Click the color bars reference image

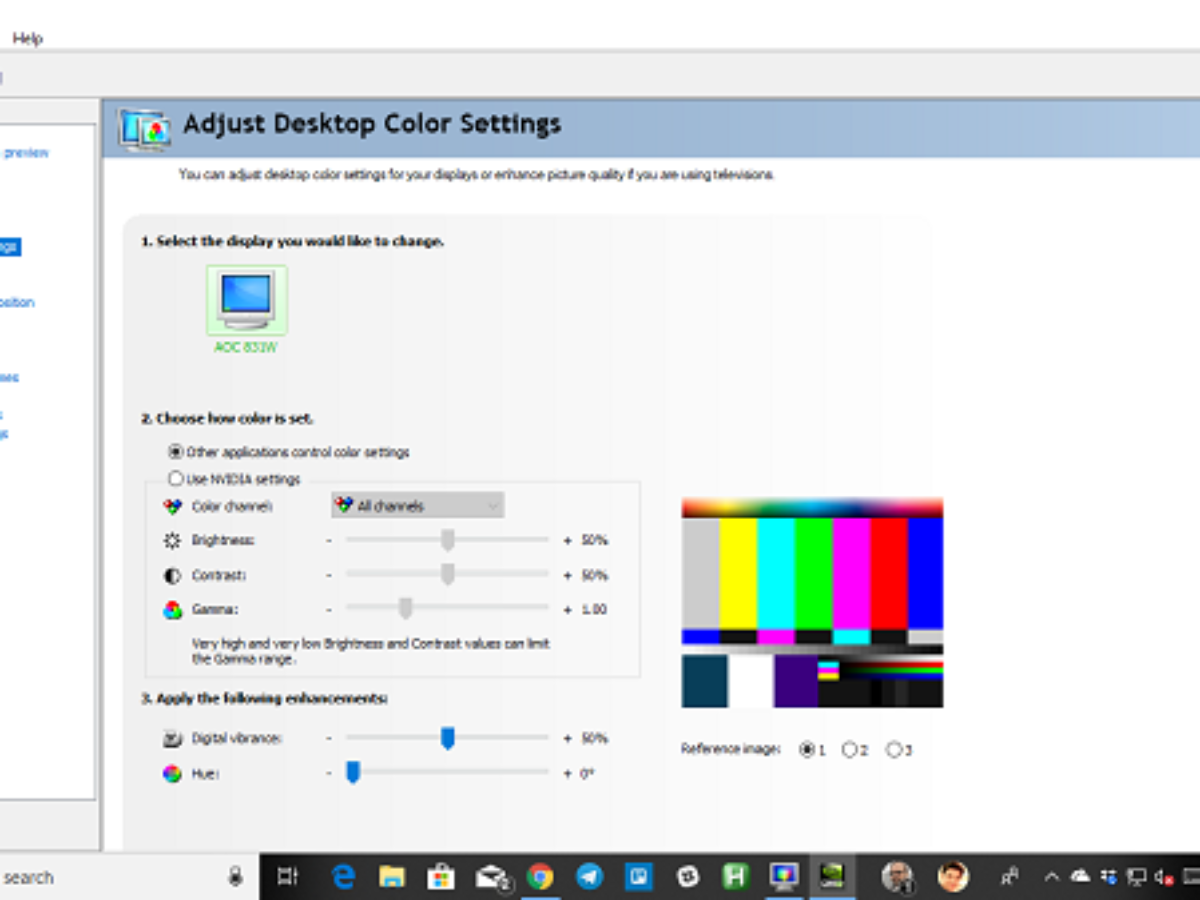click(x=812, y=602)
